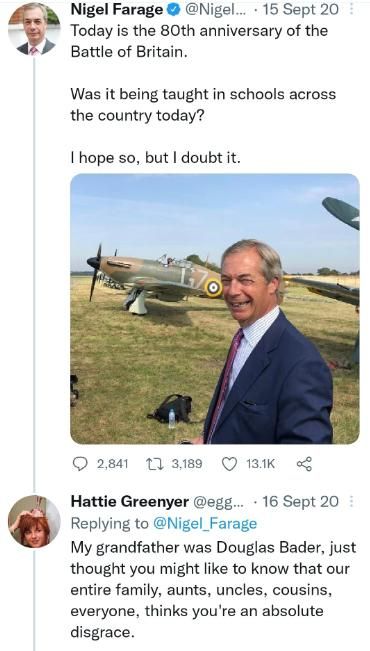Open reply text mentioning Douglas Bader
Screen dimensions: 370x651
pyautogui.click(x=213, y=590)
